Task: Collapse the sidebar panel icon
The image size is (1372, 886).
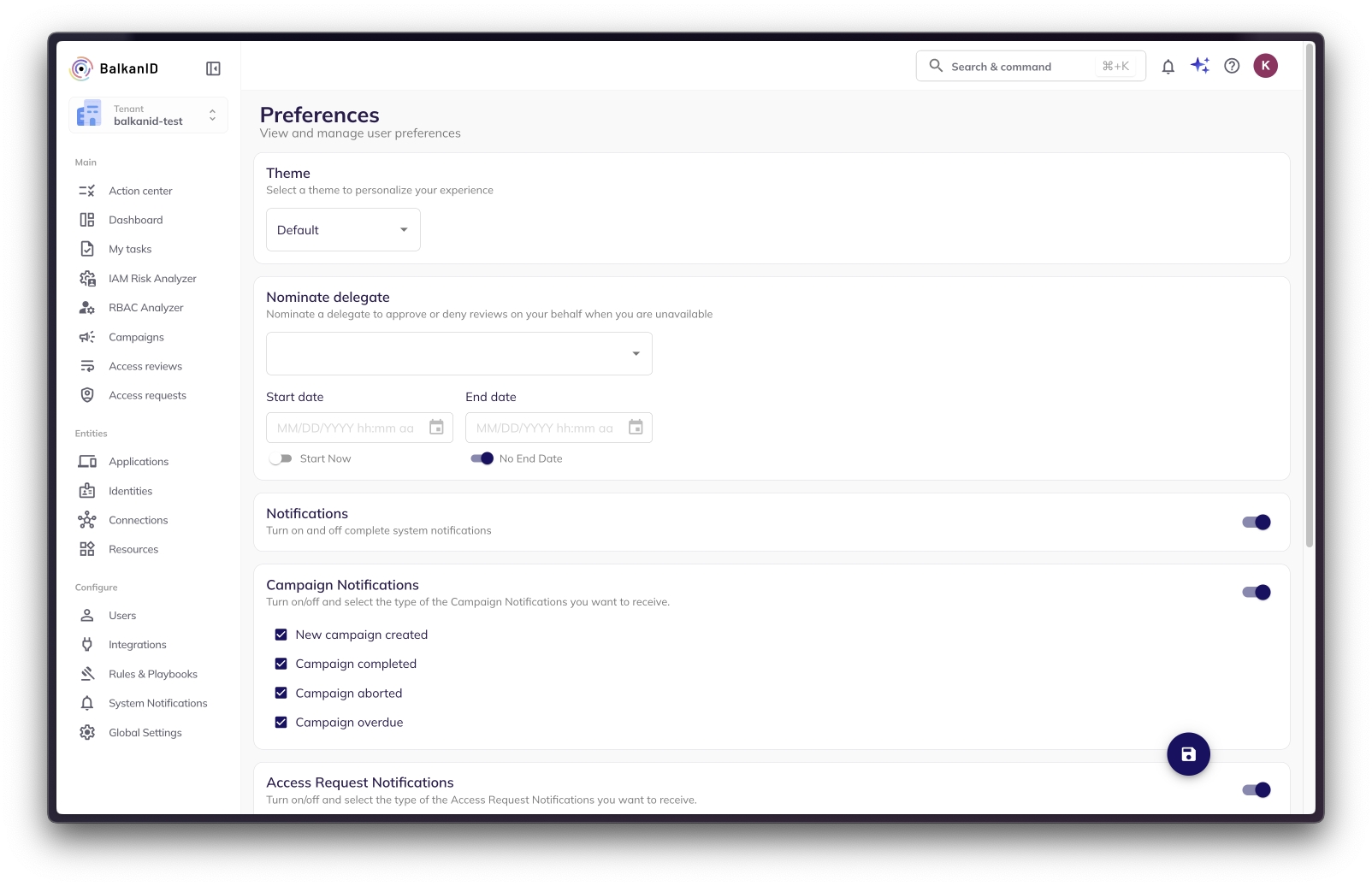Action: (x=213, y=68)
